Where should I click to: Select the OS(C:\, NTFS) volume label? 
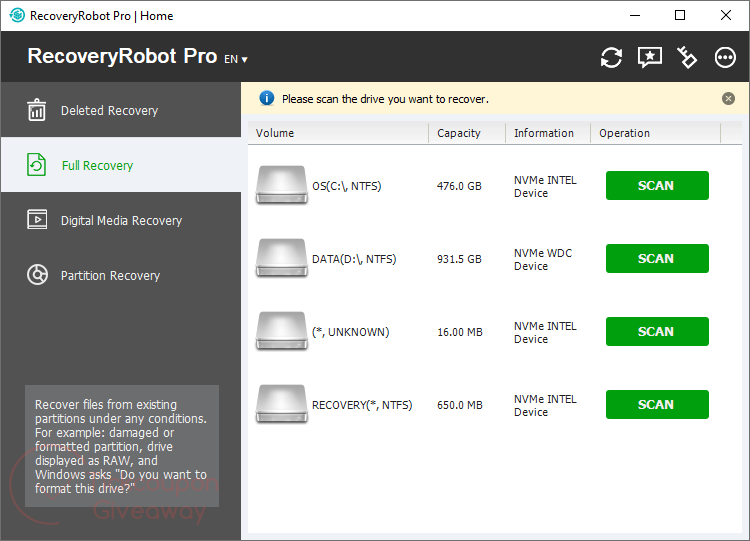[x=347, y=186]
